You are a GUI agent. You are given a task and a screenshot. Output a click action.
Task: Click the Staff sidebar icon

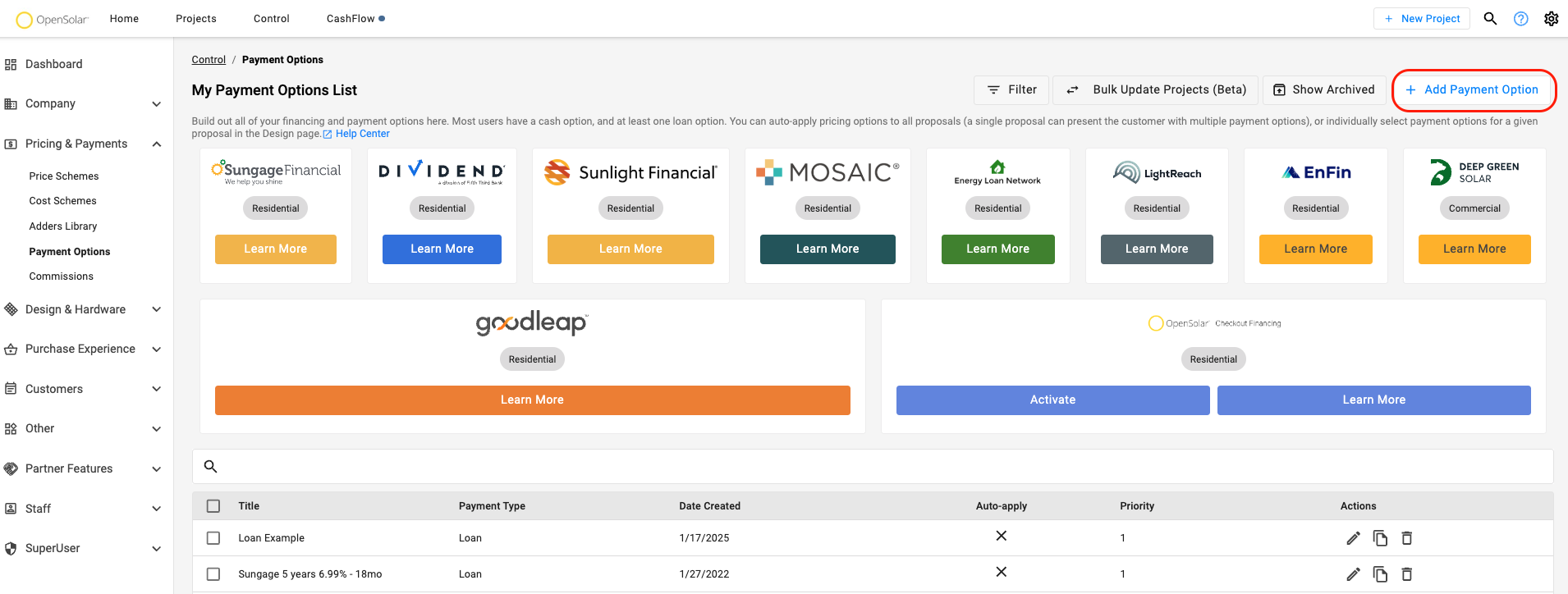[11, 509]
